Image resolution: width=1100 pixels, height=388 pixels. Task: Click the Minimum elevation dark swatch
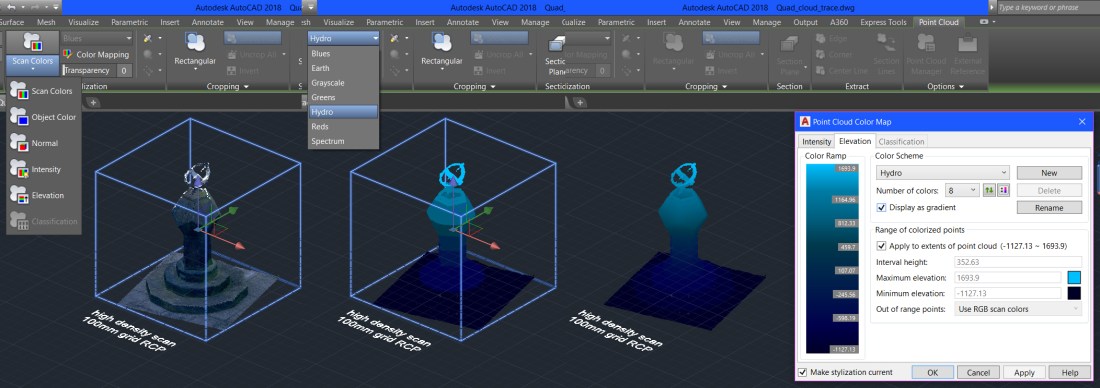tap(1074, 293)
